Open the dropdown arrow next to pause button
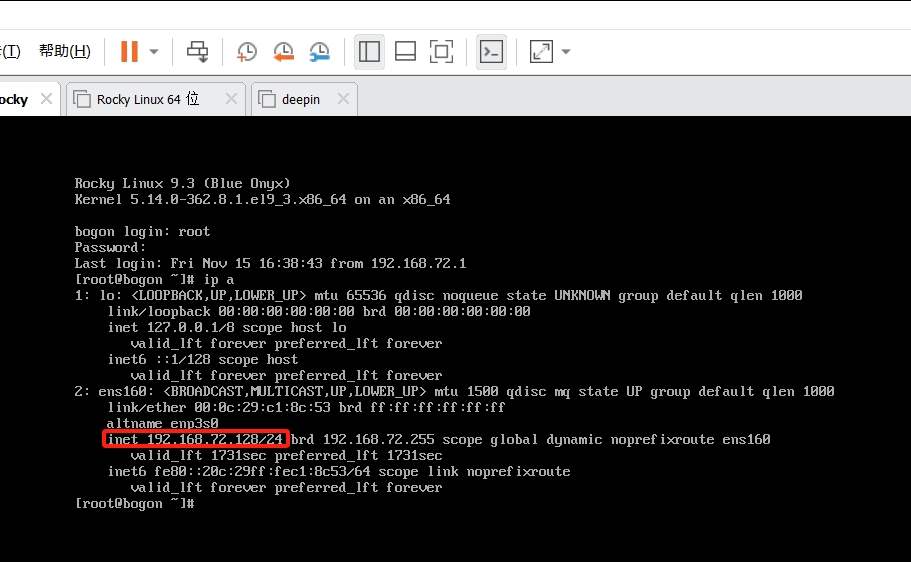 (x=154, y=51)
